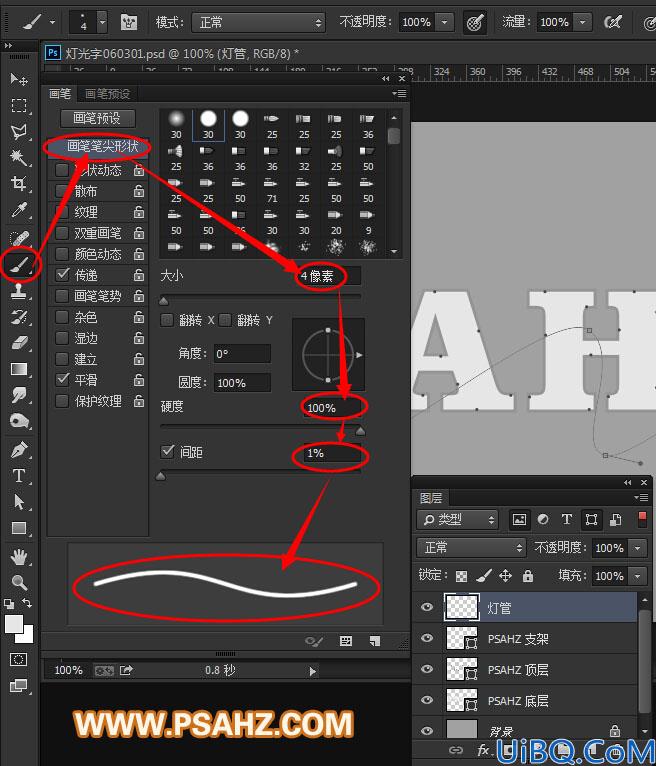
Task: Select the Rectangle shape tool
Action: pyautogui.click(x=19, y=528)
